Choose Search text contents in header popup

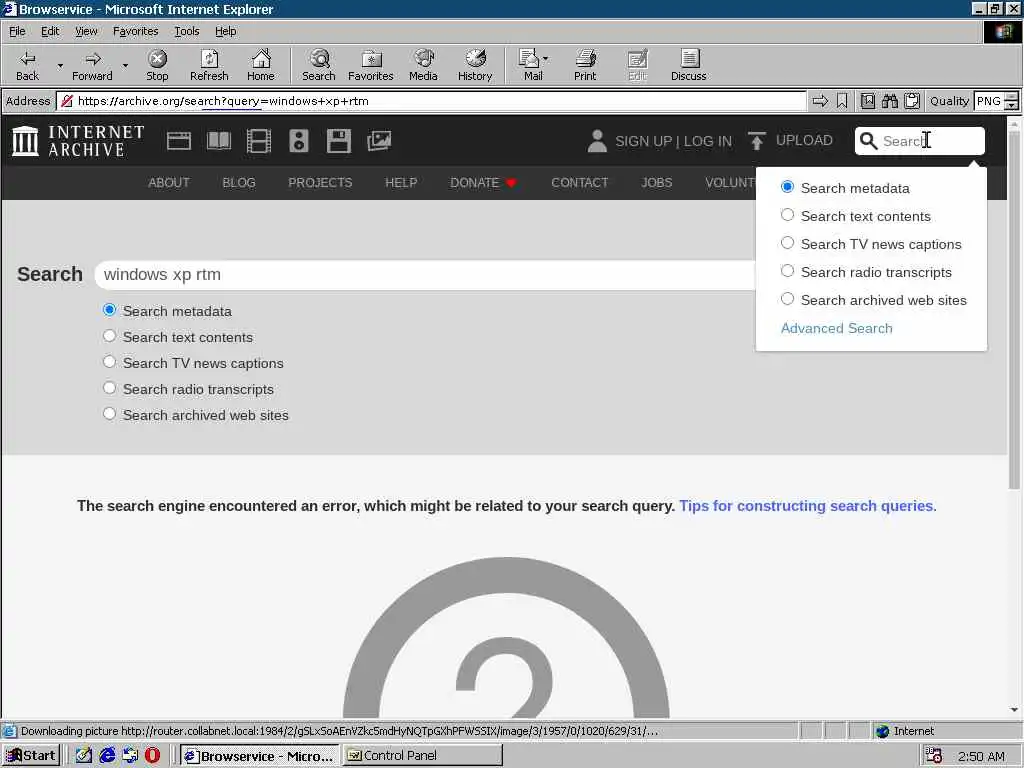[788, 216]
